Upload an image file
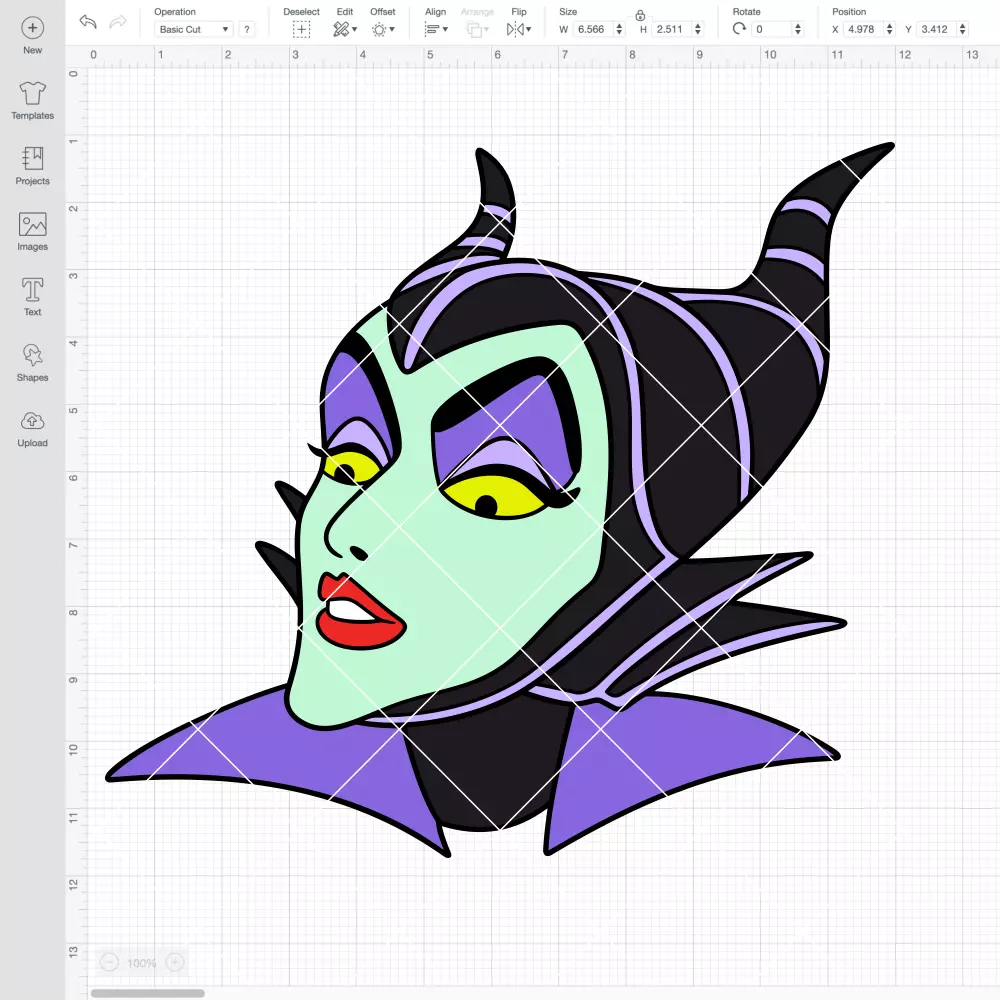 pos(33,429)
